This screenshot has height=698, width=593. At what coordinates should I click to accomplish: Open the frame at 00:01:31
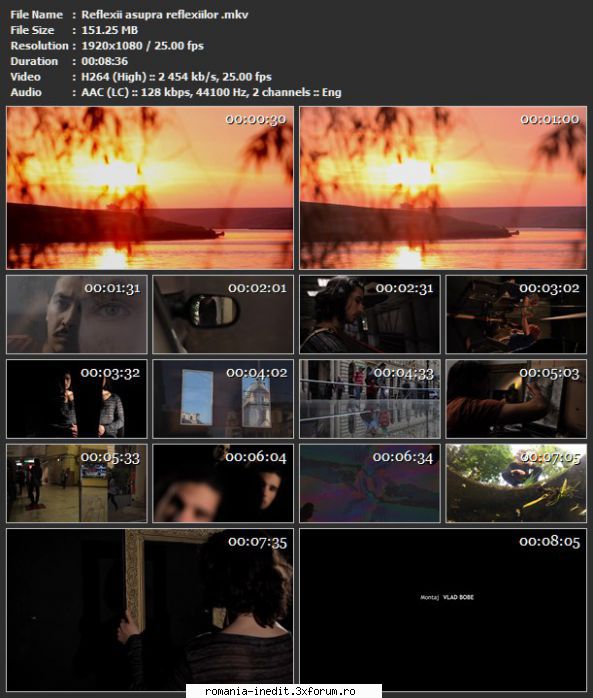77,314
